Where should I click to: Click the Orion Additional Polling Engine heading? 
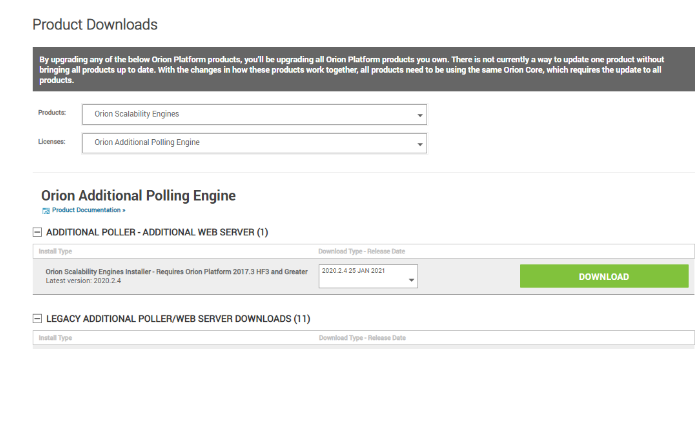(x=138, y=196)
